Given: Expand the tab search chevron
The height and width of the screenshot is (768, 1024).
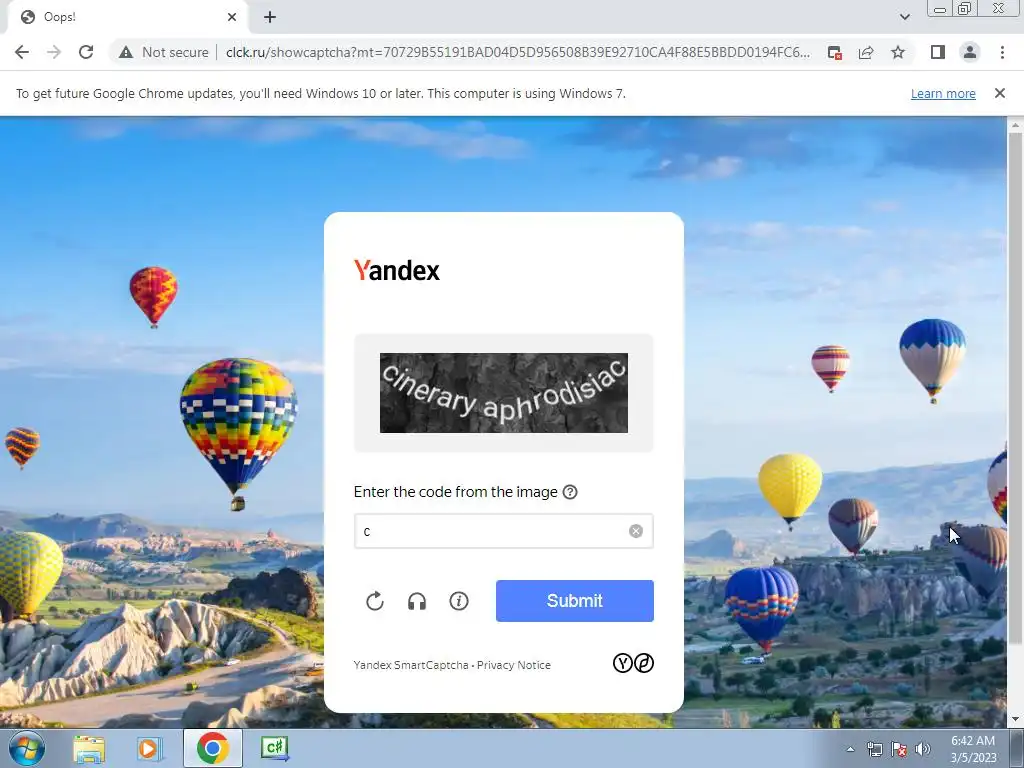Looking at the screenshot, I should [x=904, y=17].
